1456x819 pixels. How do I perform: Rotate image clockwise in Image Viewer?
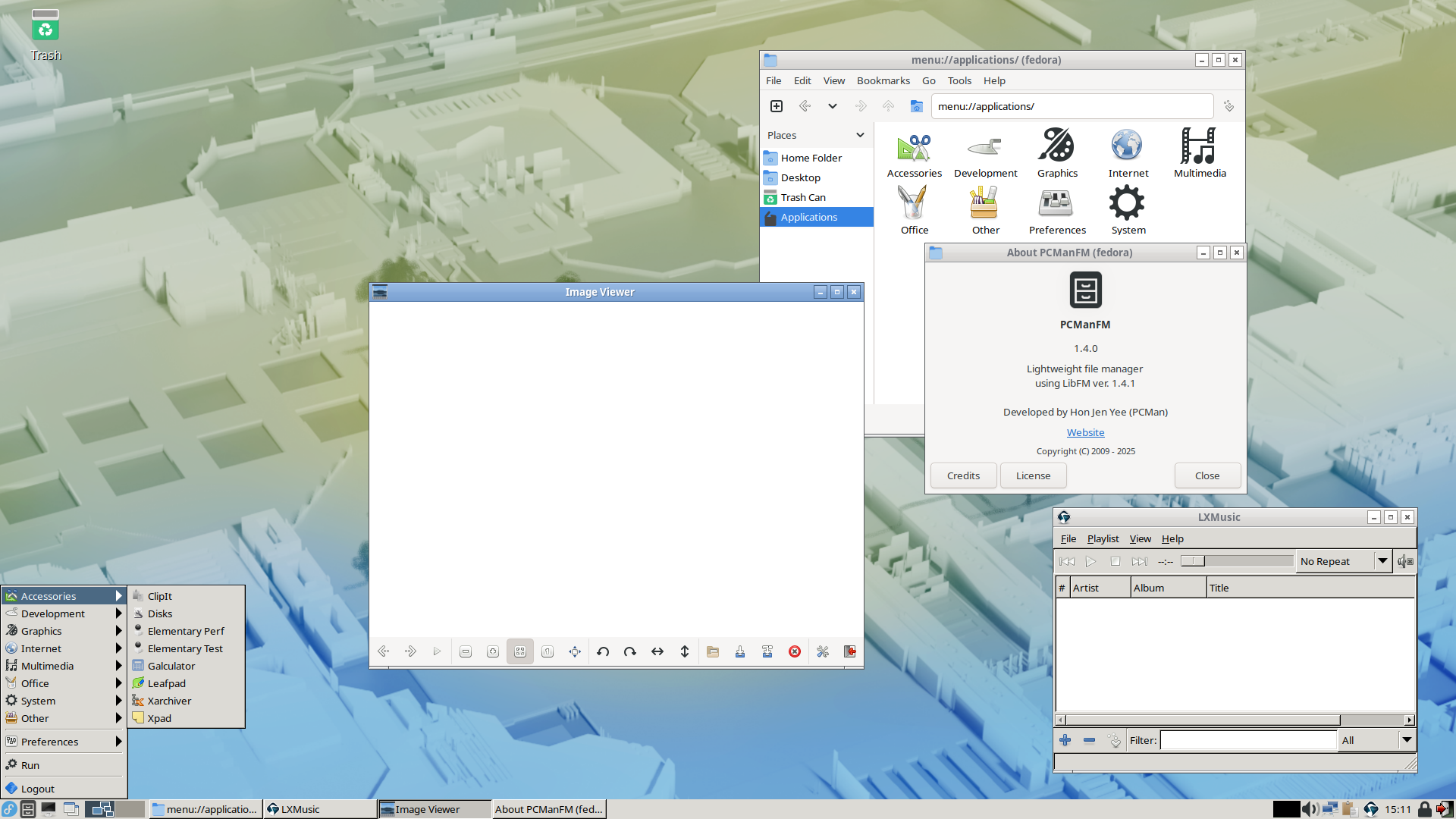[x=630, y=651]
